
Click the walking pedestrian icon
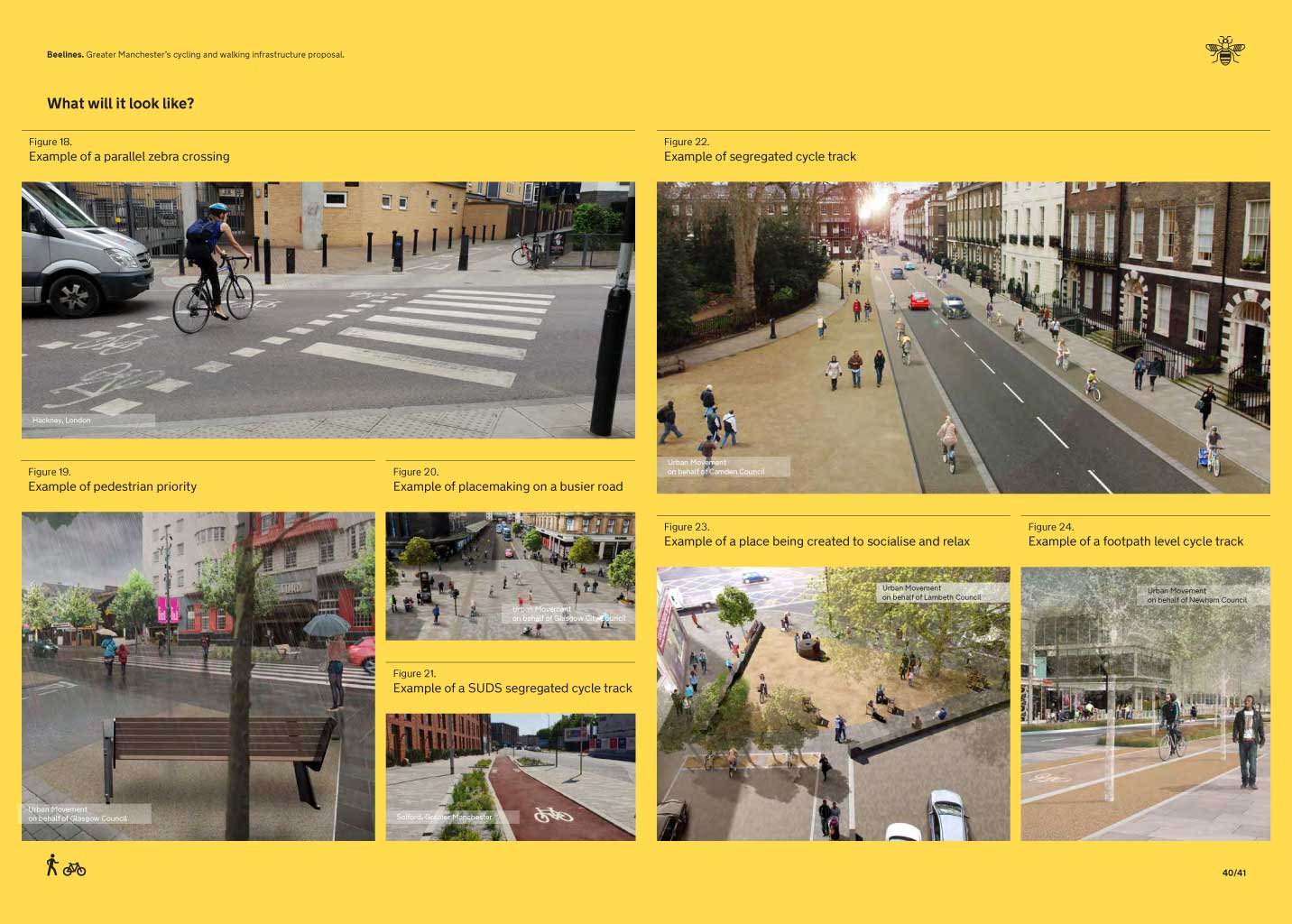pyautogui.click(x=52, y=864)
